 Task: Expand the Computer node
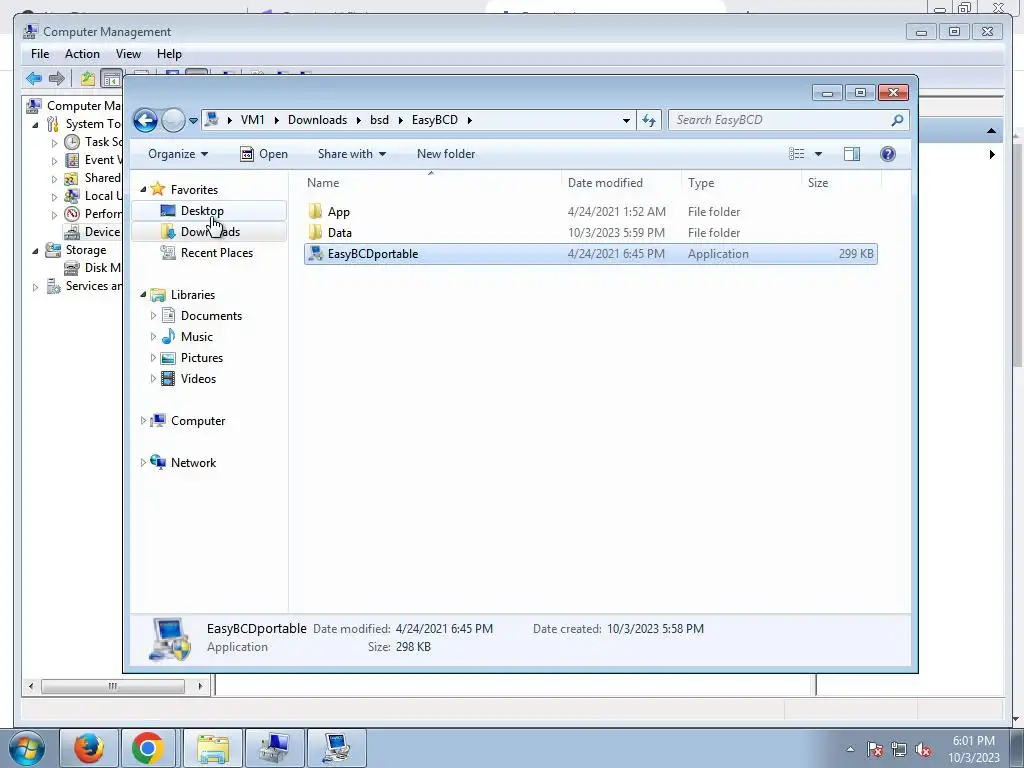coord(143,421)
